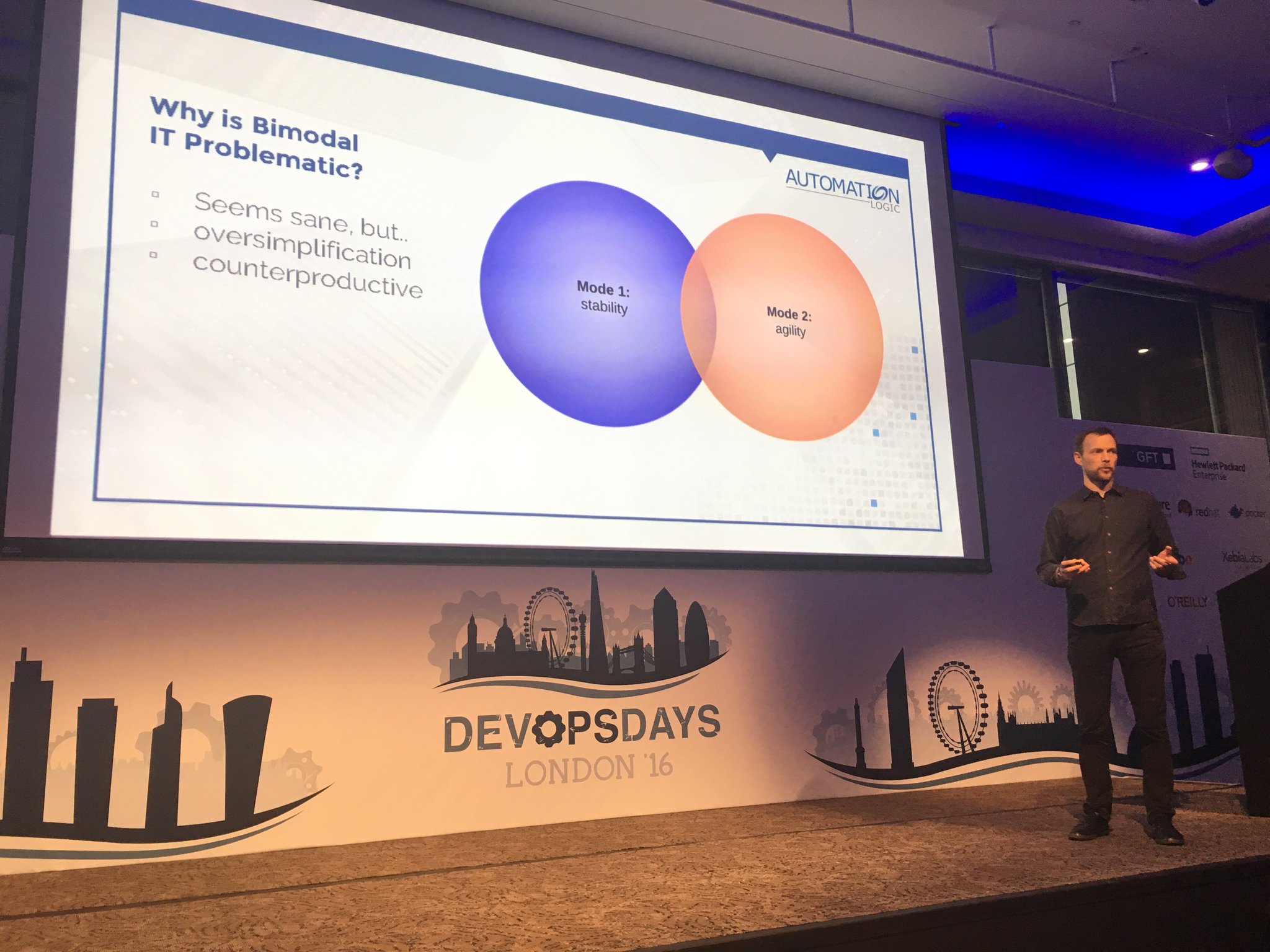Click the Ferris wheel on right skyline

click(957, 707)
